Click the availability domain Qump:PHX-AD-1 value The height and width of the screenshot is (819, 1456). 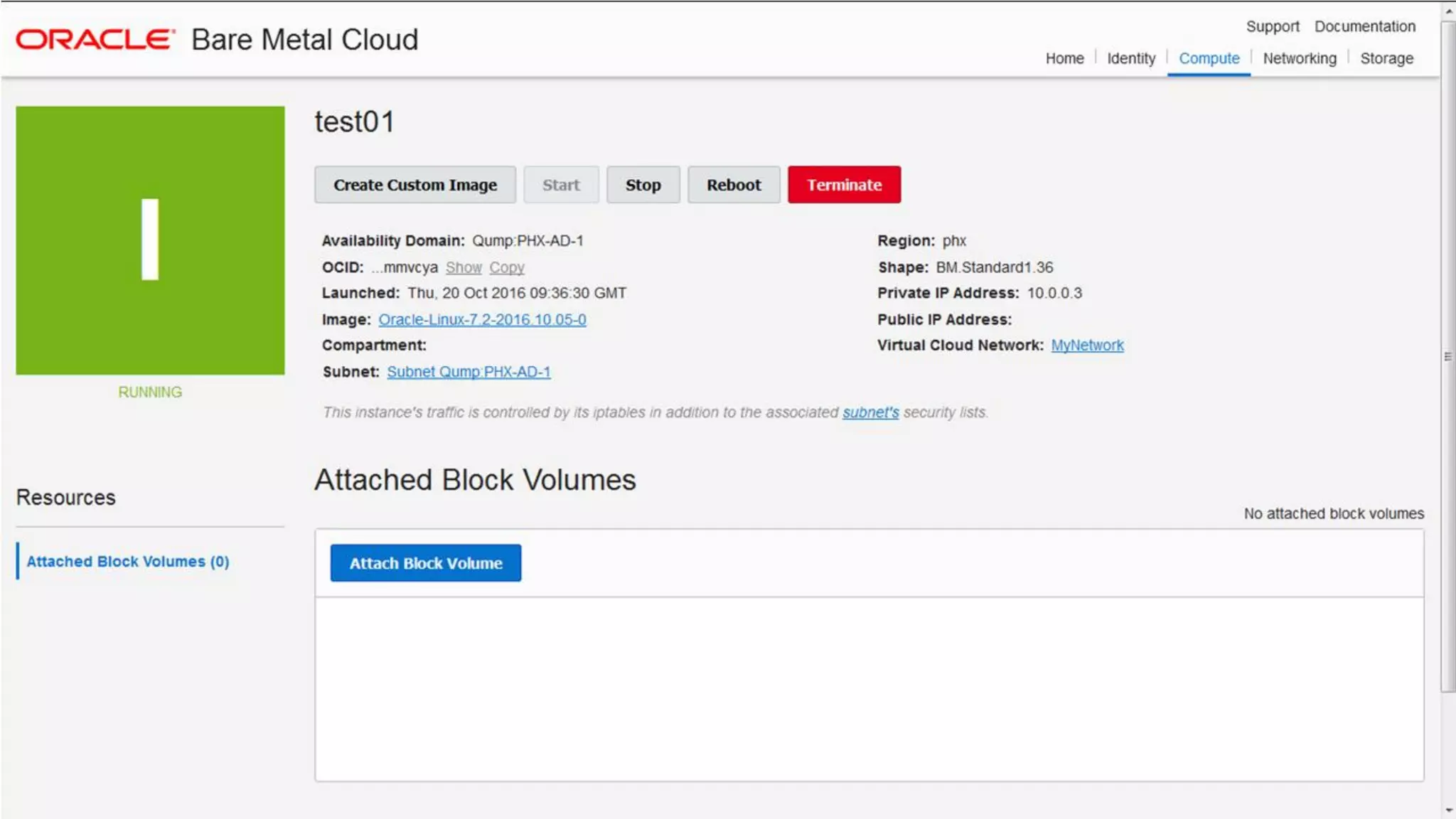pos(528,241)
